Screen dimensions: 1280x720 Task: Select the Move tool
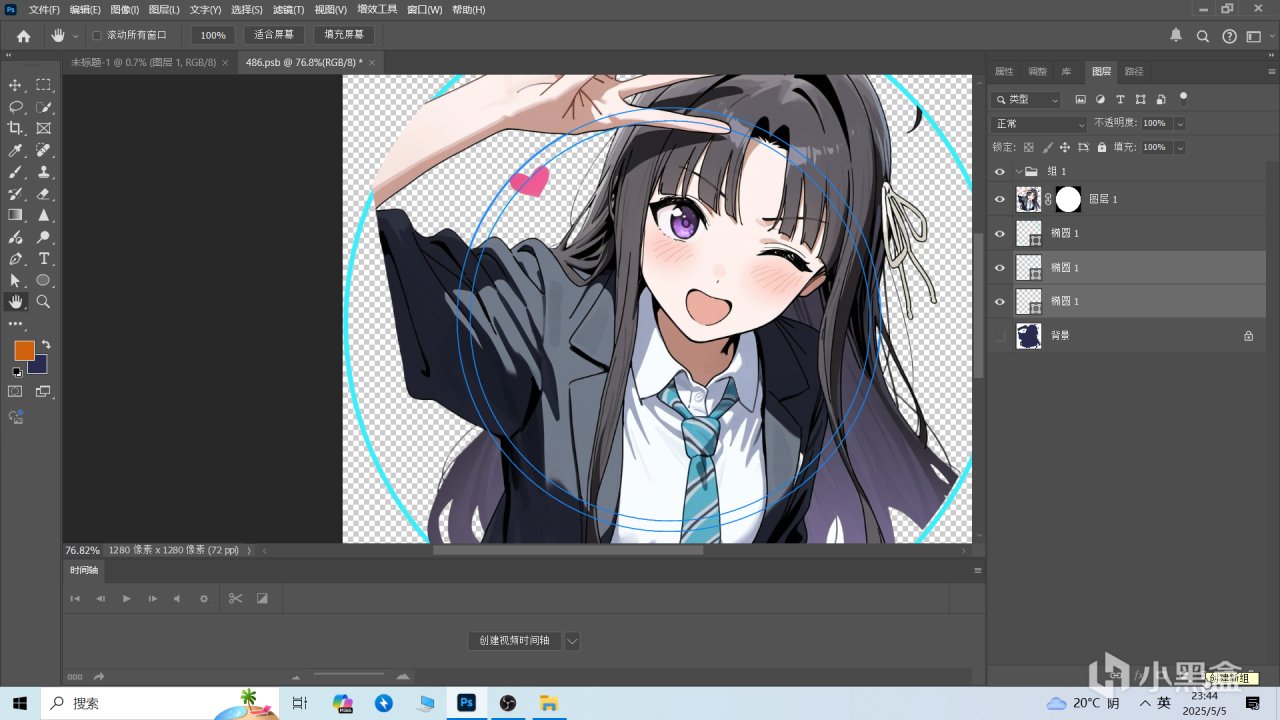tap(15, 85)
